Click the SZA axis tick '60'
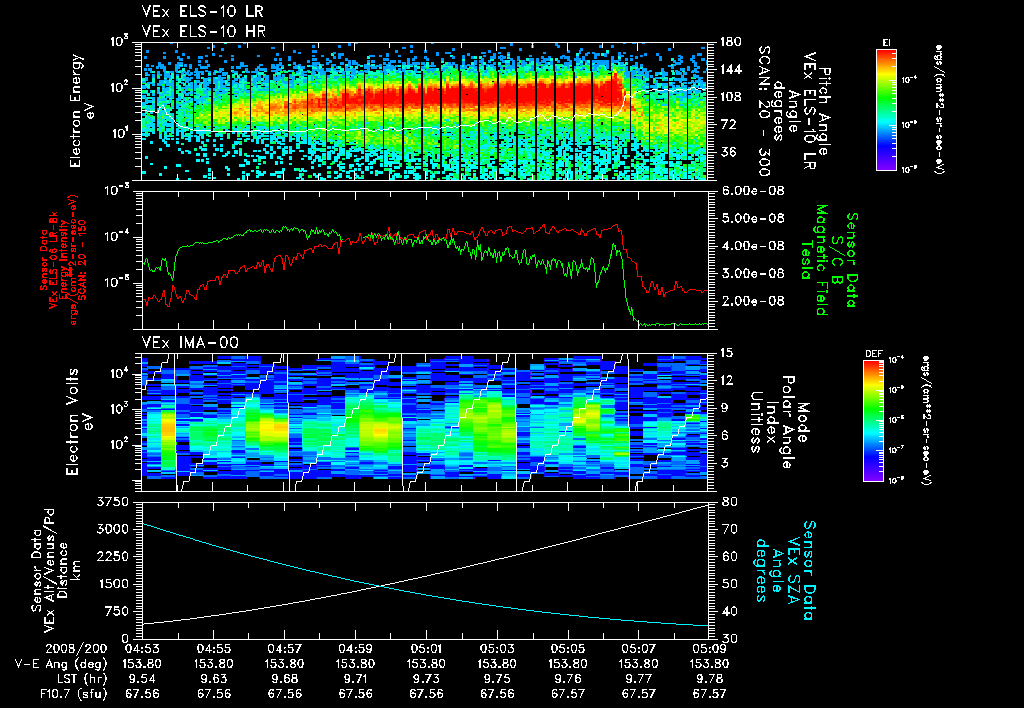This screenshot has height=708, width=1024. coord(730,556)
